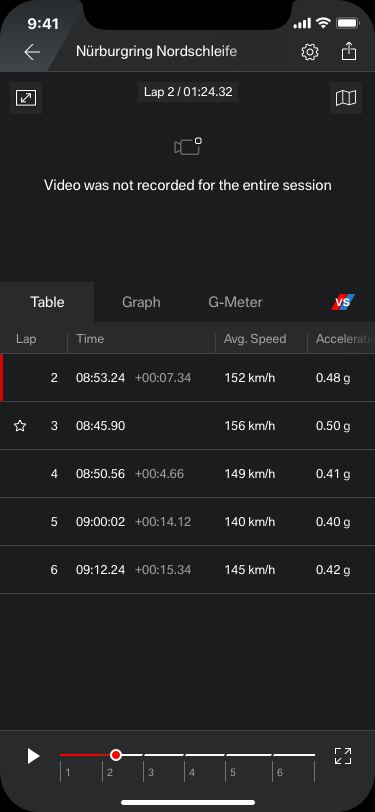Select lap 4 row with time 08:50.56
Viewport: 375px width, 812px height.
coord(188,474)
